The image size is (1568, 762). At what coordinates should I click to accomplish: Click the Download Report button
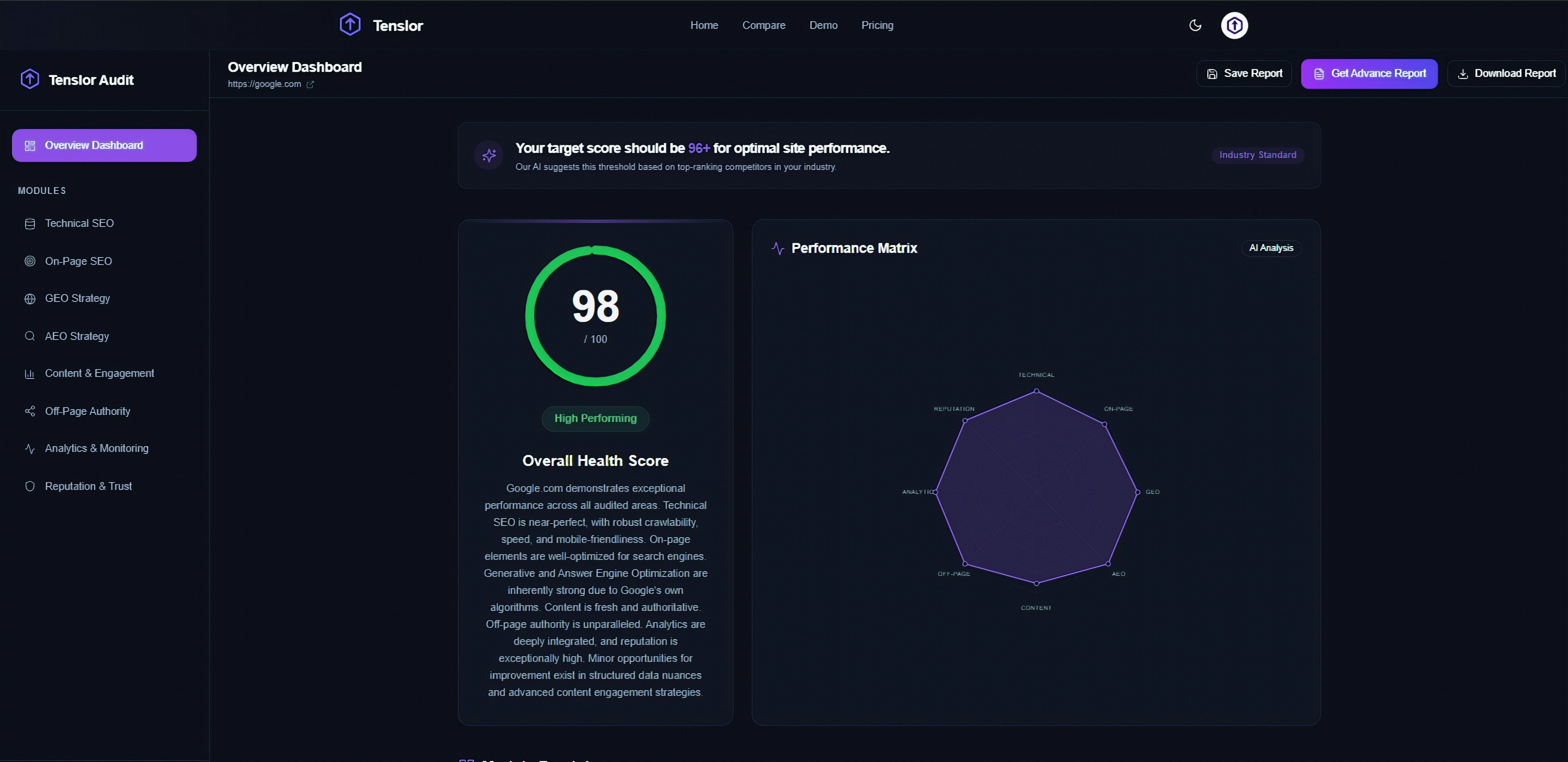(x=1506, y=73)
